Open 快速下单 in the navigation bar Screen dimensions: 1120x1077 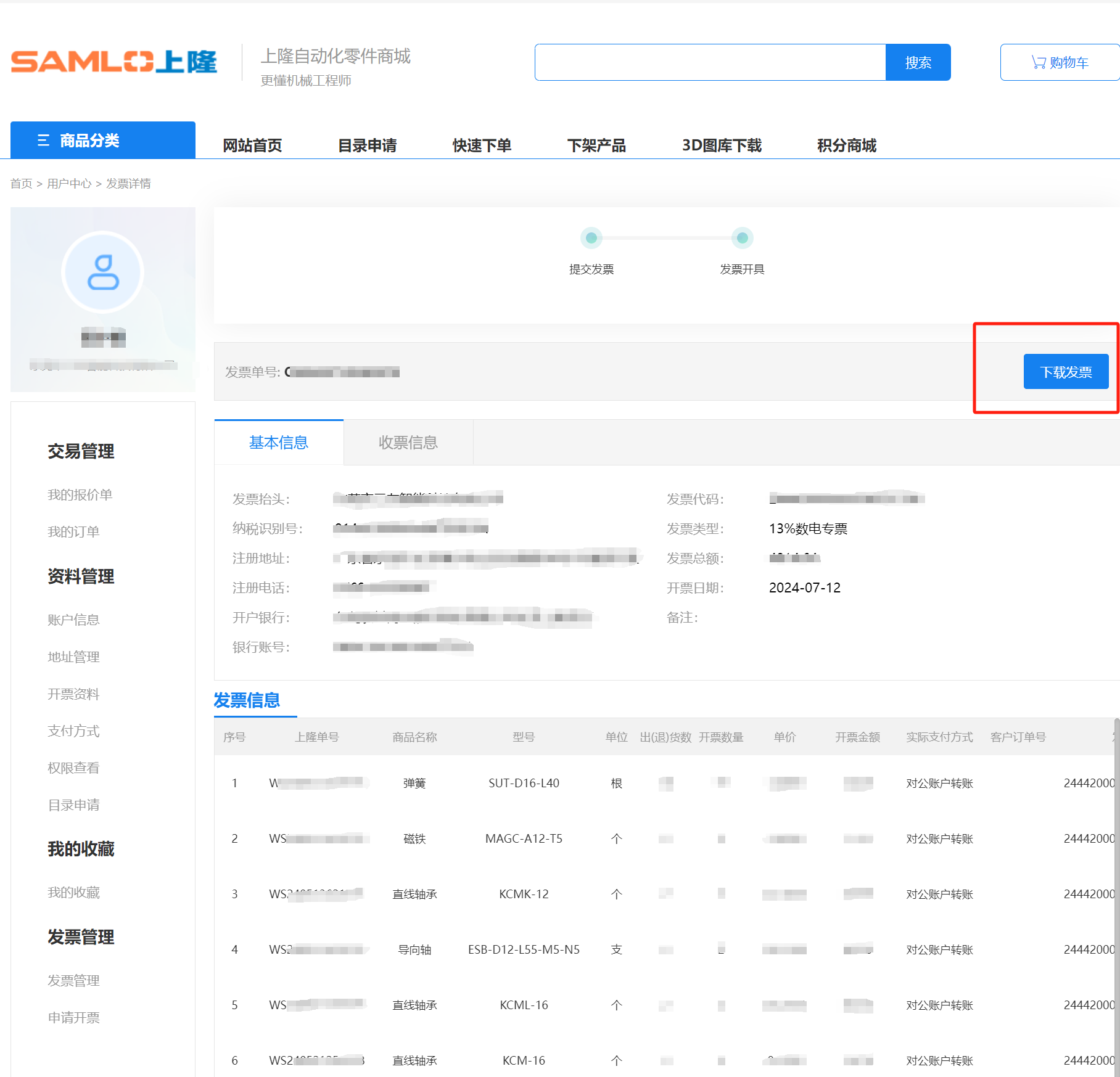click(482, 145)
